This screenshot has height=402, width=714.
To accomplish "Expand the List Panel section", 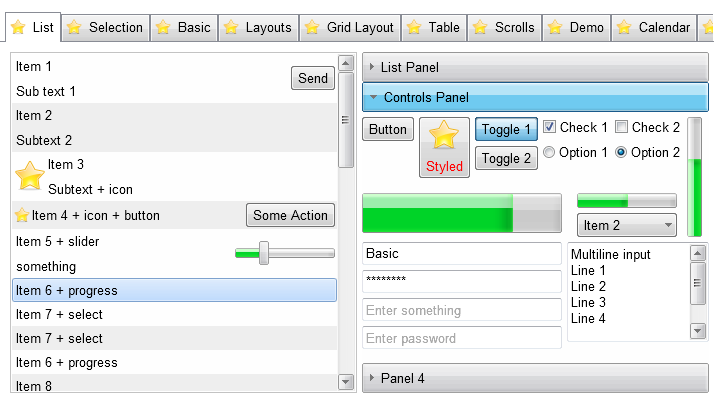I will pos(535,67).
